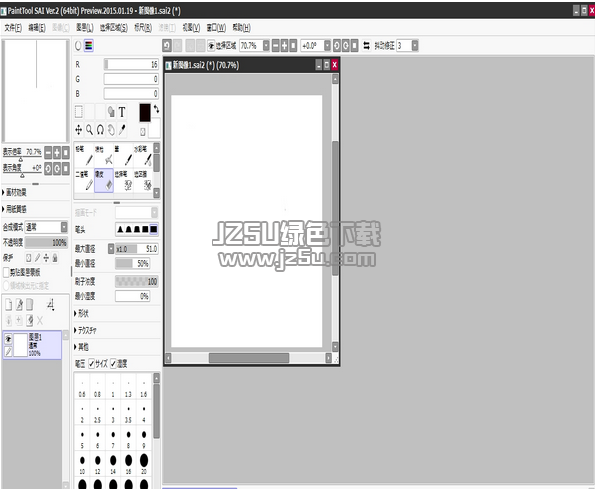Select the Zoom magnifier tool
The height and width of the screenshot is (489, 595).
[89, 130]
